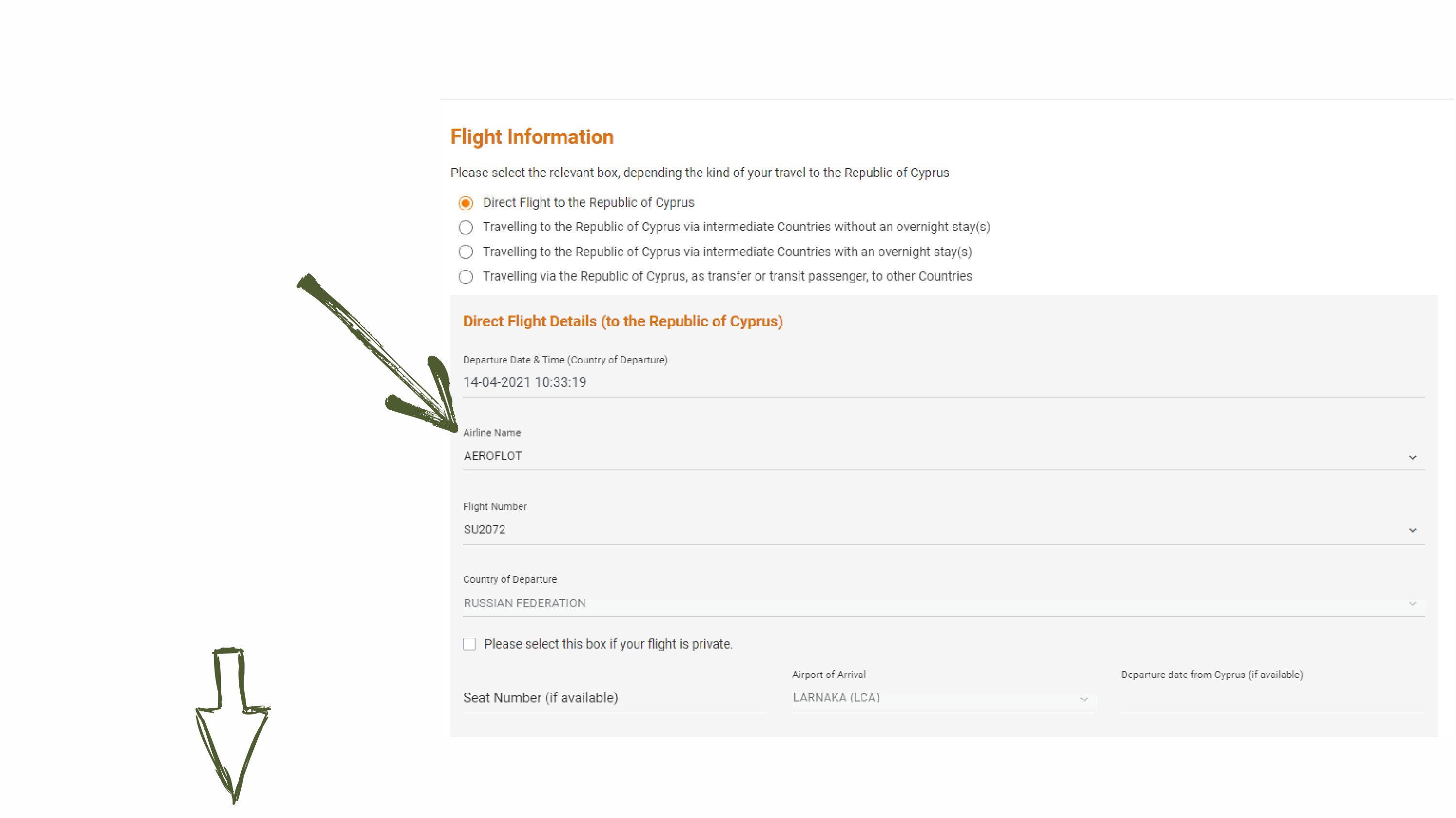
Task: Click the Departure date from Cyprus field
Action: [x=1273, y=698]
